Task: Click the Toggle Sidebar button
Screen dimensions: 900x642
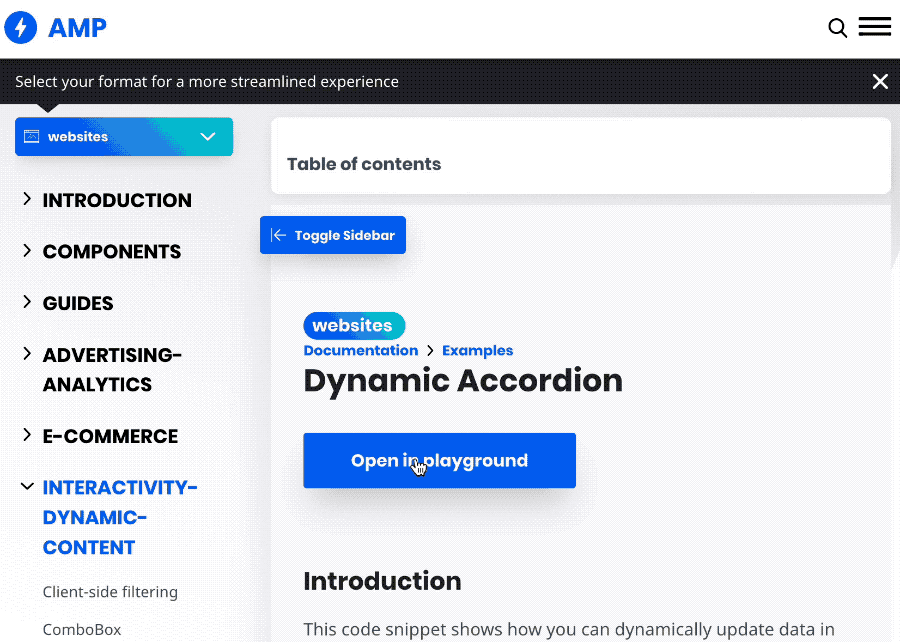Action: pos(333,235)
